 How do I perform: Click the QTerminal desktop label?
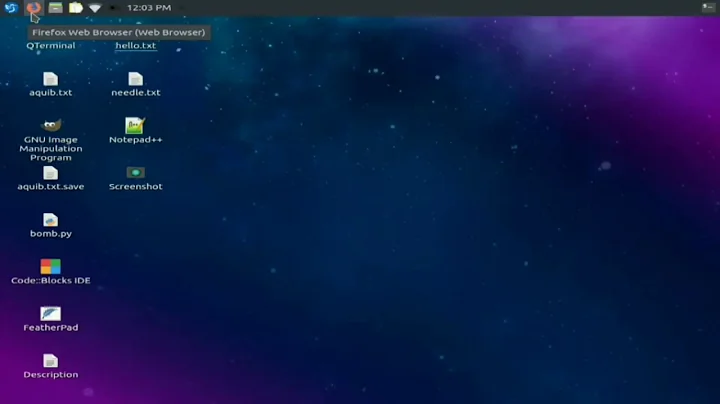50,46
